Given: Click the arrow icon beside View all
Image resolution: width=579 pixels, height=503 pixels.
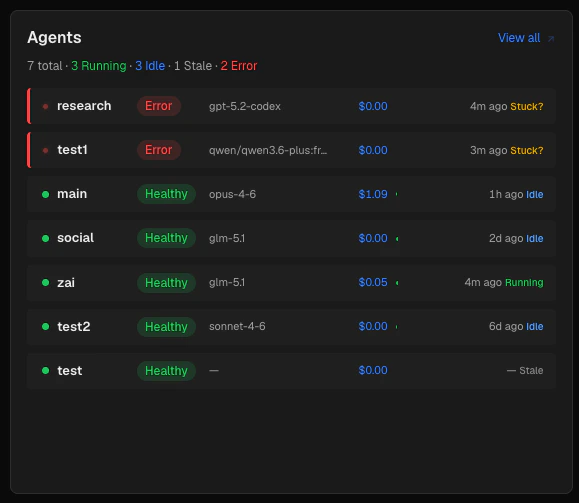Looking at the screenshot, I should tap(551, 38).
